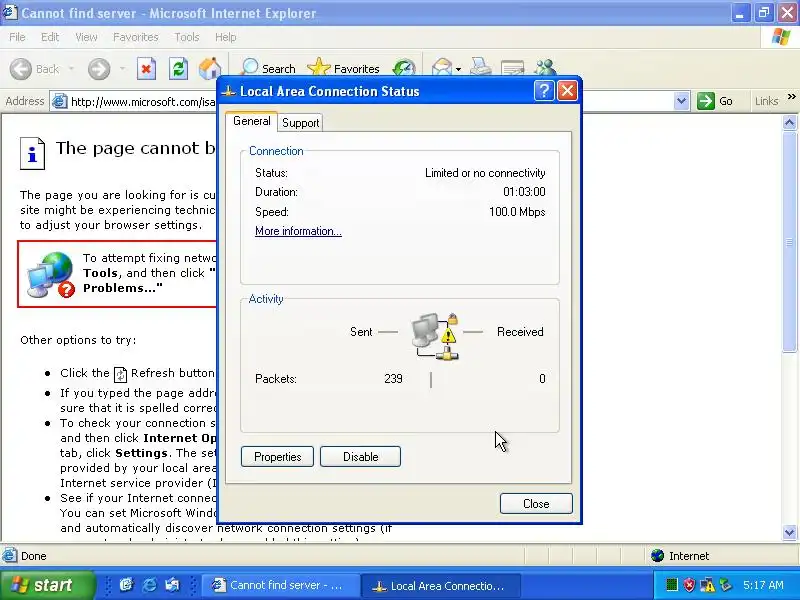Click the 5:17 AM system clock
This screenshot has width=800, height=600.
tap(763, 585)
